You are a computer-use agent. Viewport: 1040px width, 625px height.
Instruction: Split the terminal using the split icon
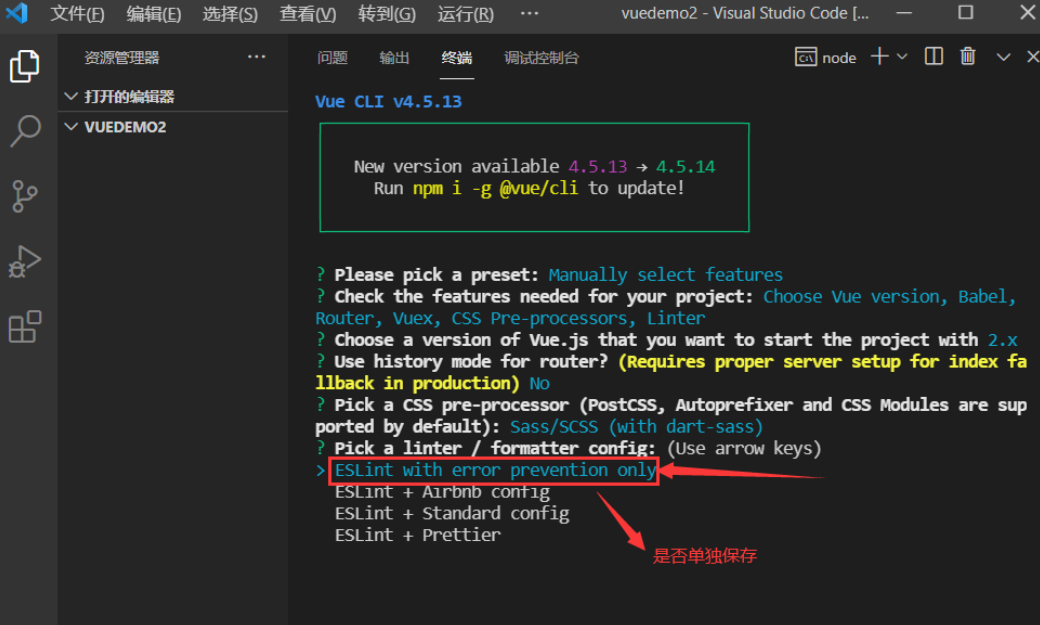(x=932, y=57)
